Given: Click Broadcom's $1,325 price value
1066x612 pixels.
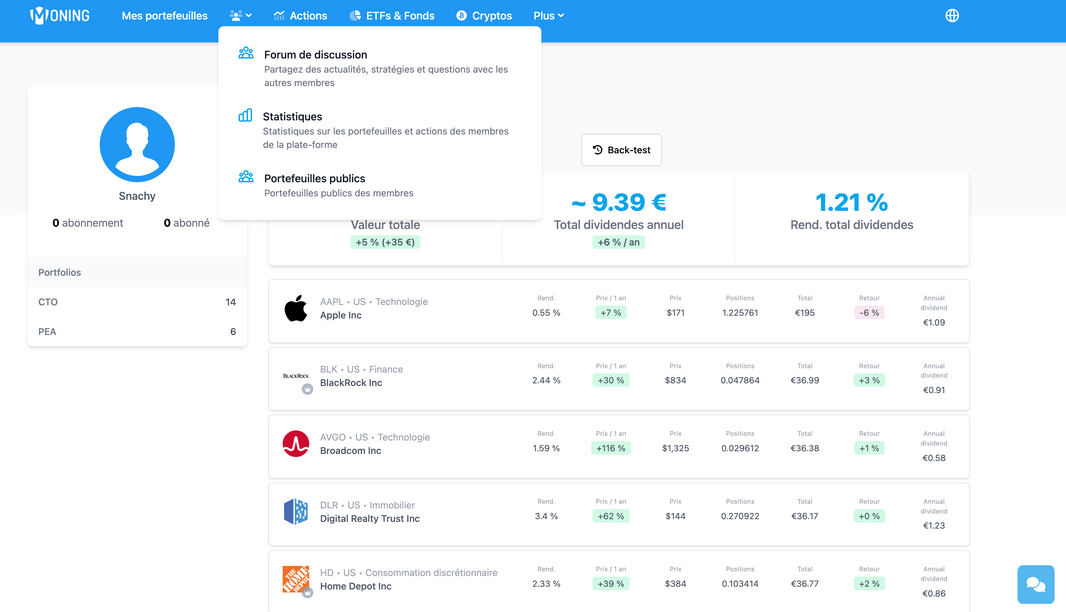Looking at the screenshot, I should pos(675,448).
